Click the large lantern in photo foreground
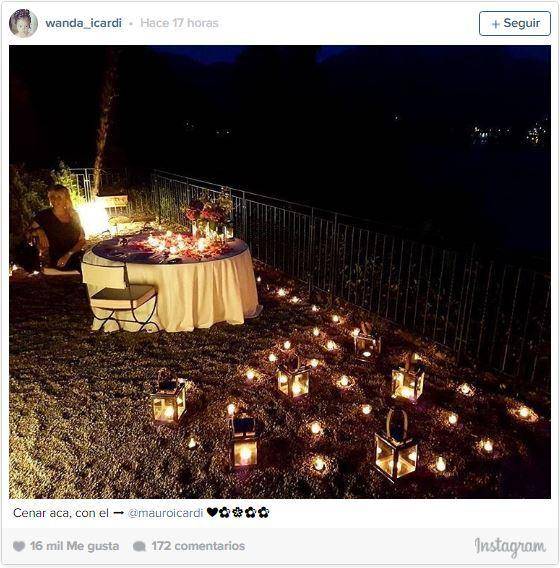 (x=396, y=446)
